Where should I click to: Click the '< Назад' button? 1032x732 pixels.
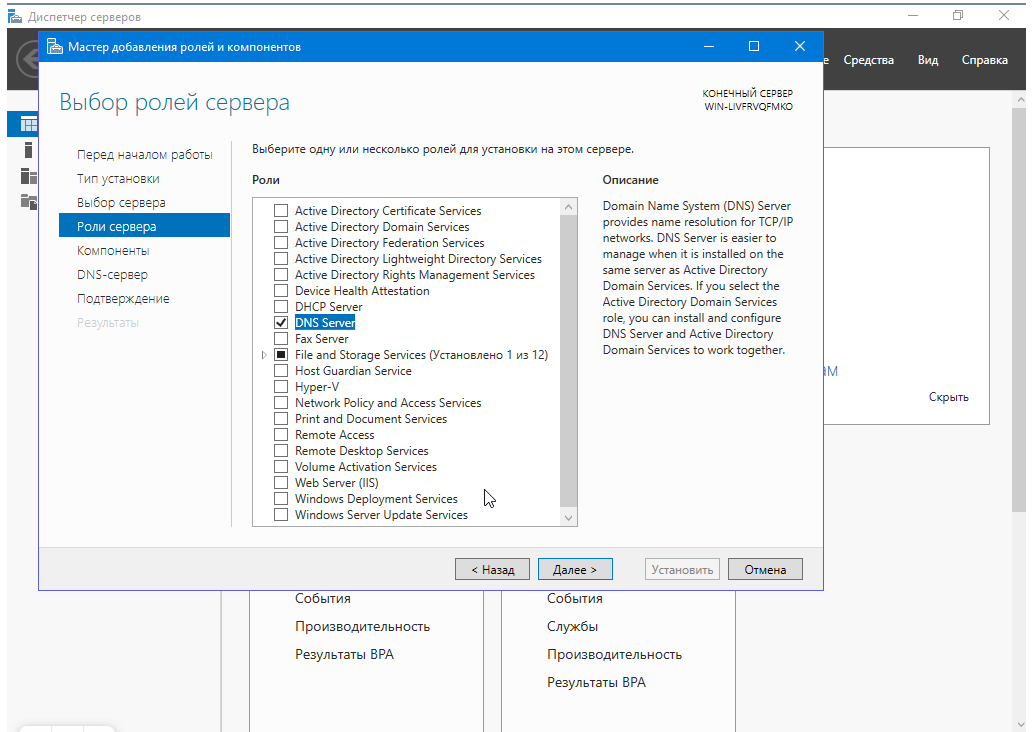pos(492,569)
